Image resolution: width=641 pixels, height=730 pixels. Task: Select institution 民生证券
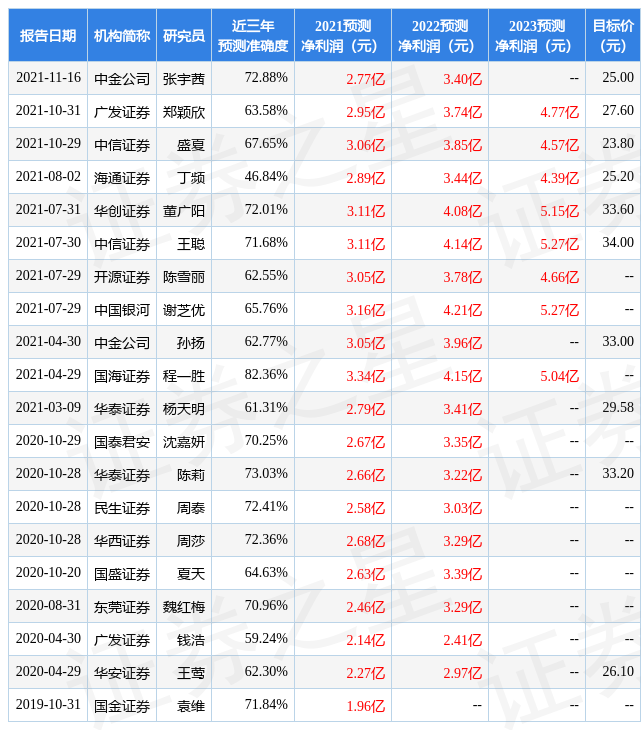click(122, 508)
